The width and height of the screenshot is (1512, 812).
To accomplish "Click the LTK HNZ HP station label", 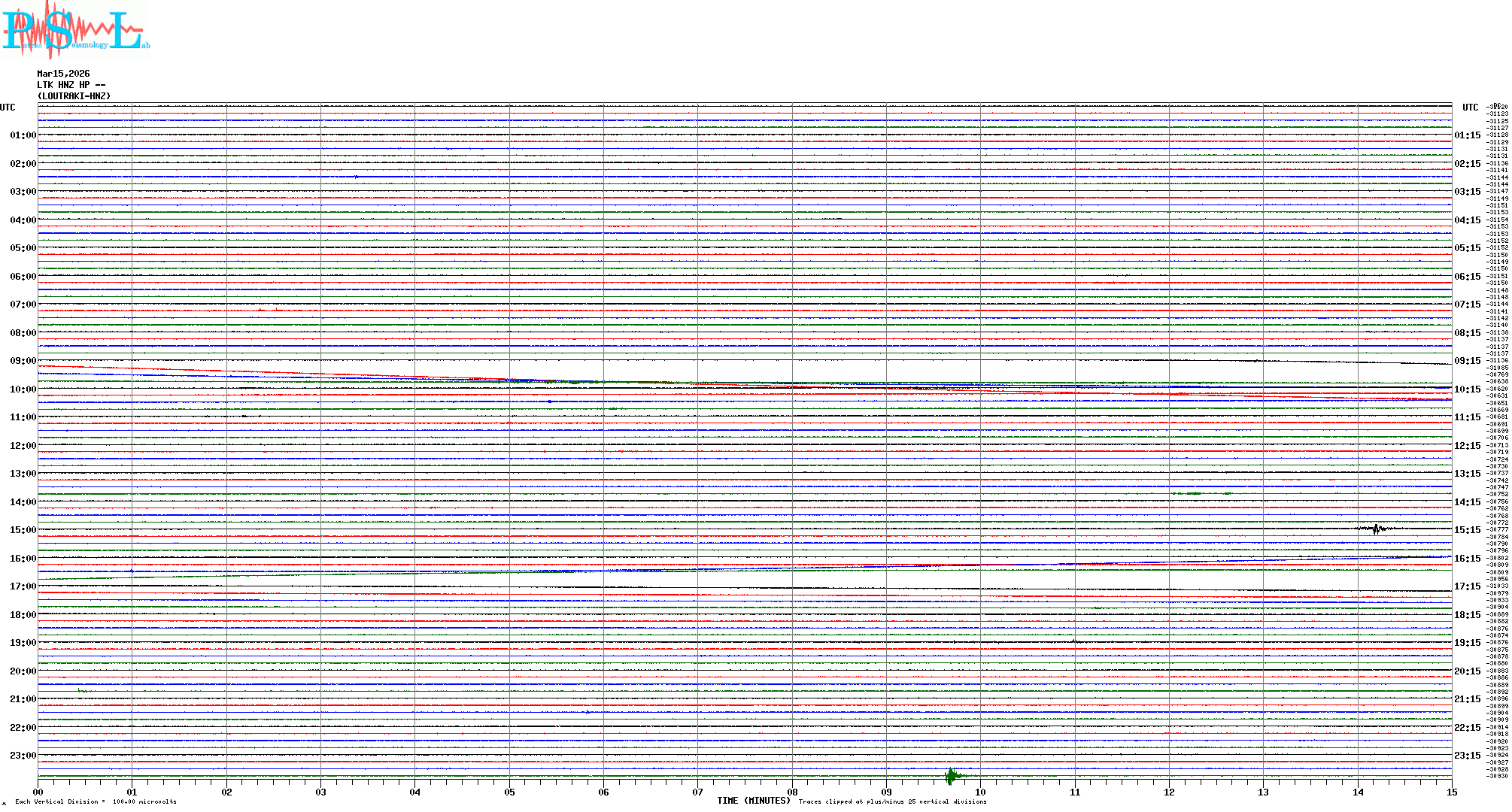I will pyautogui.click(x=71, y=85).
